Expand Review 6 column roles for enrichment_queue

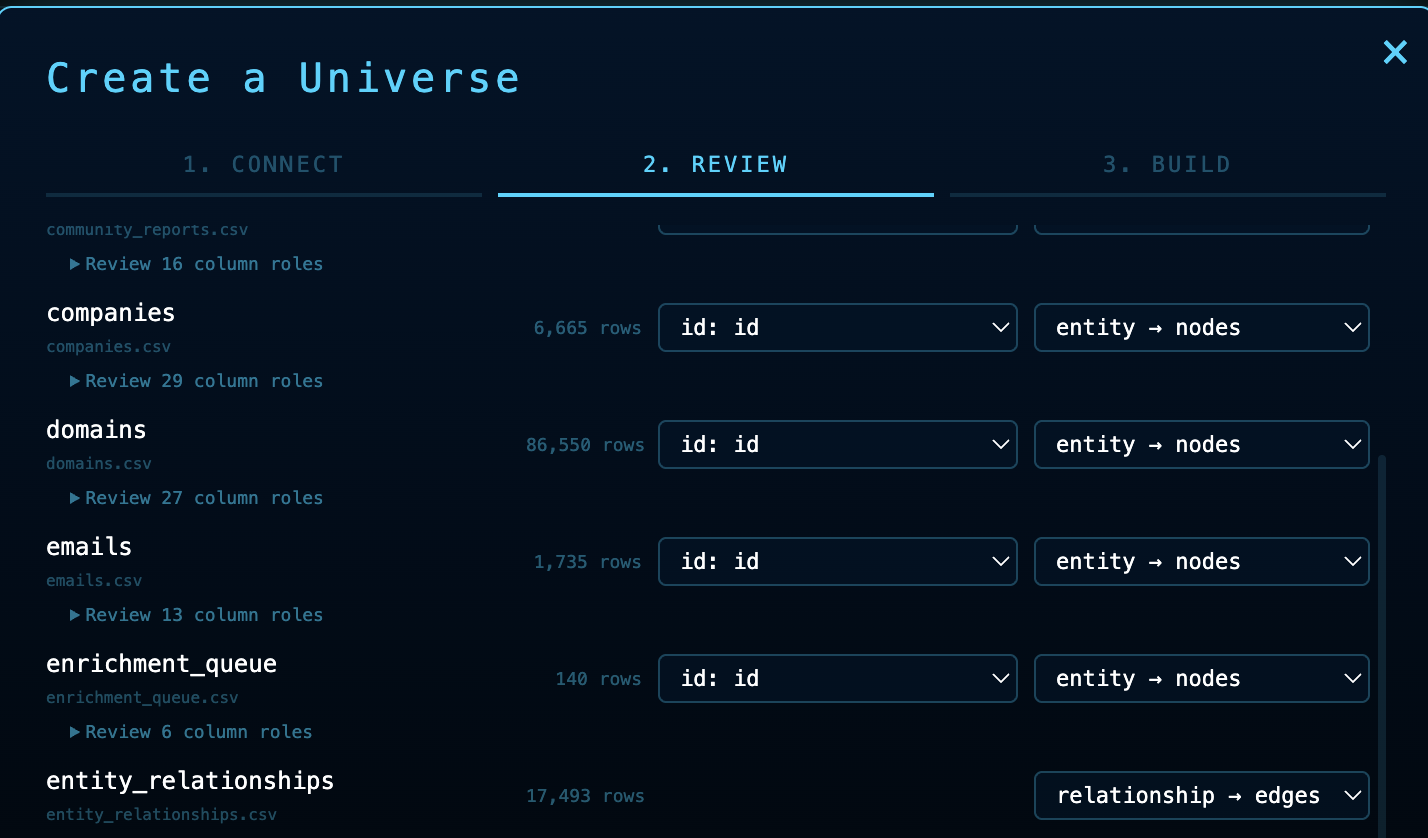click(x=191, y=732)
